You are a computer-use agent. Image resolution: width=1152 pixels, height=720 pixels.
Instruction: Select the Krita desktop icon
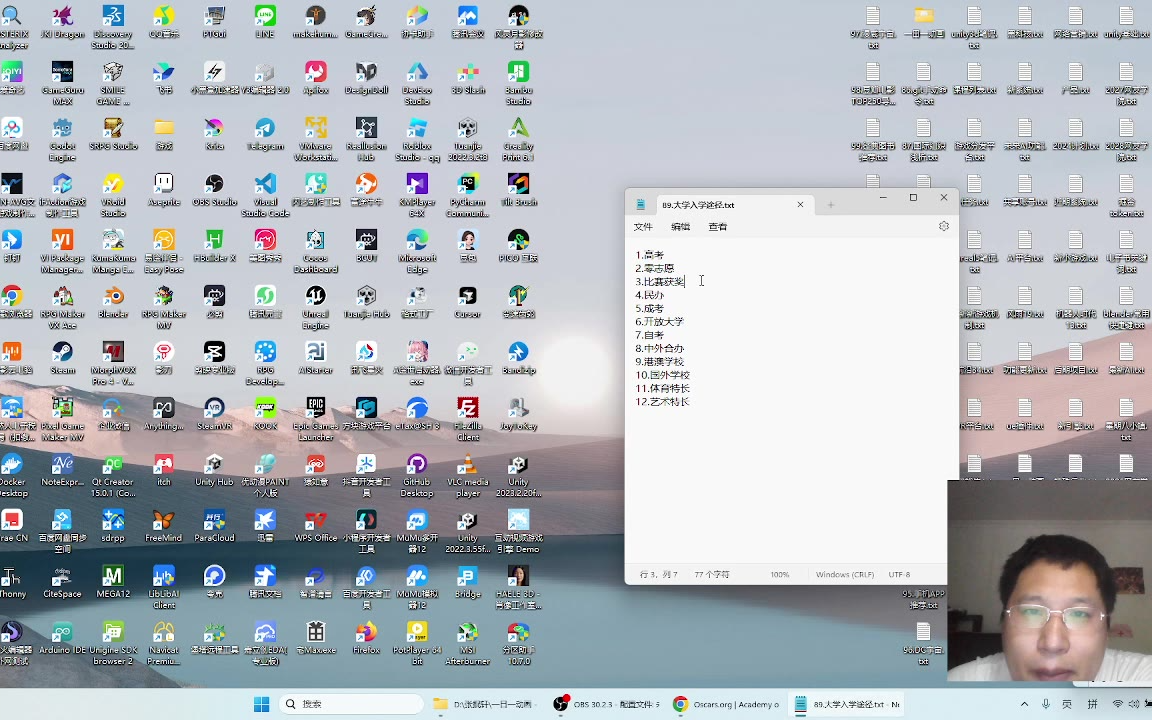click(215, 134)
